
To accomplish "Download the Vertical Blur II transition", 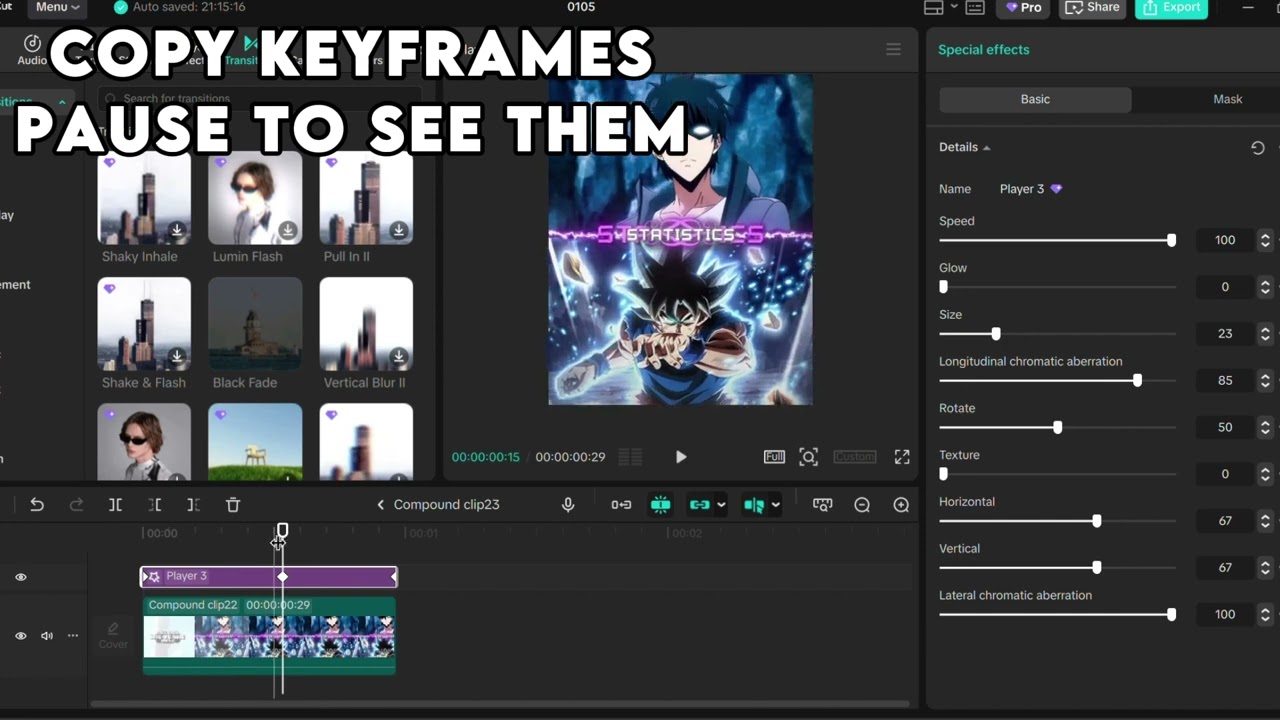I will click(x=399, y=357).
